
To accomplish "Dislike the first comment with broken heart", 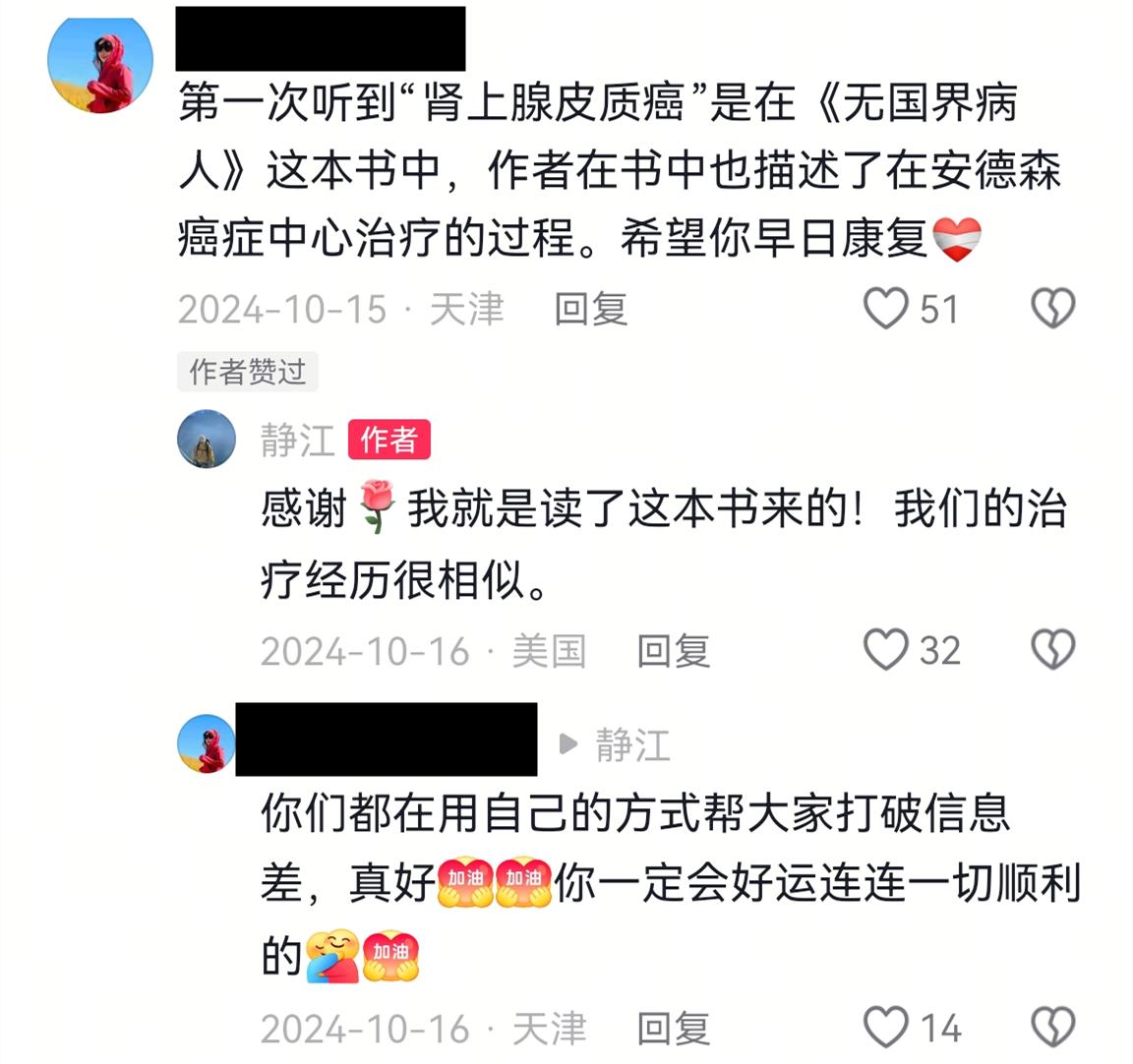I will [1052, 309].
